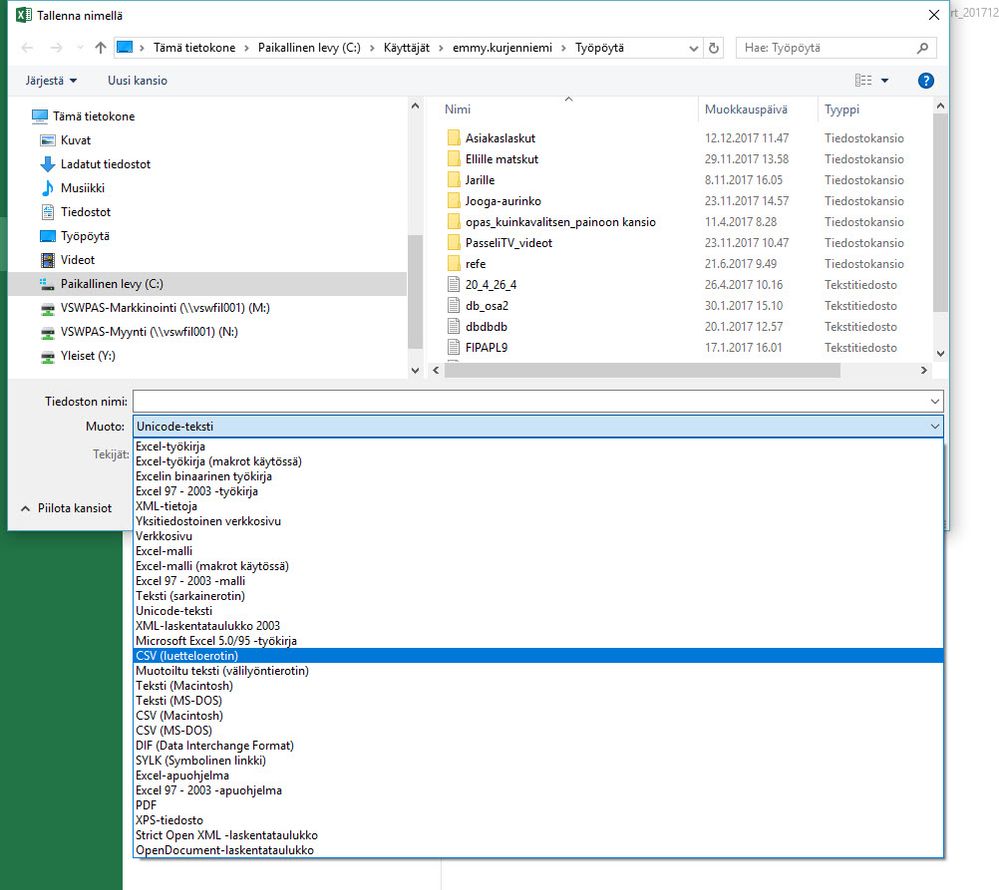Select Verkkosivu format option
Image resolution: width=999 pixels, height=890 pixels.
pyautogui.click(x=538, y=536)
